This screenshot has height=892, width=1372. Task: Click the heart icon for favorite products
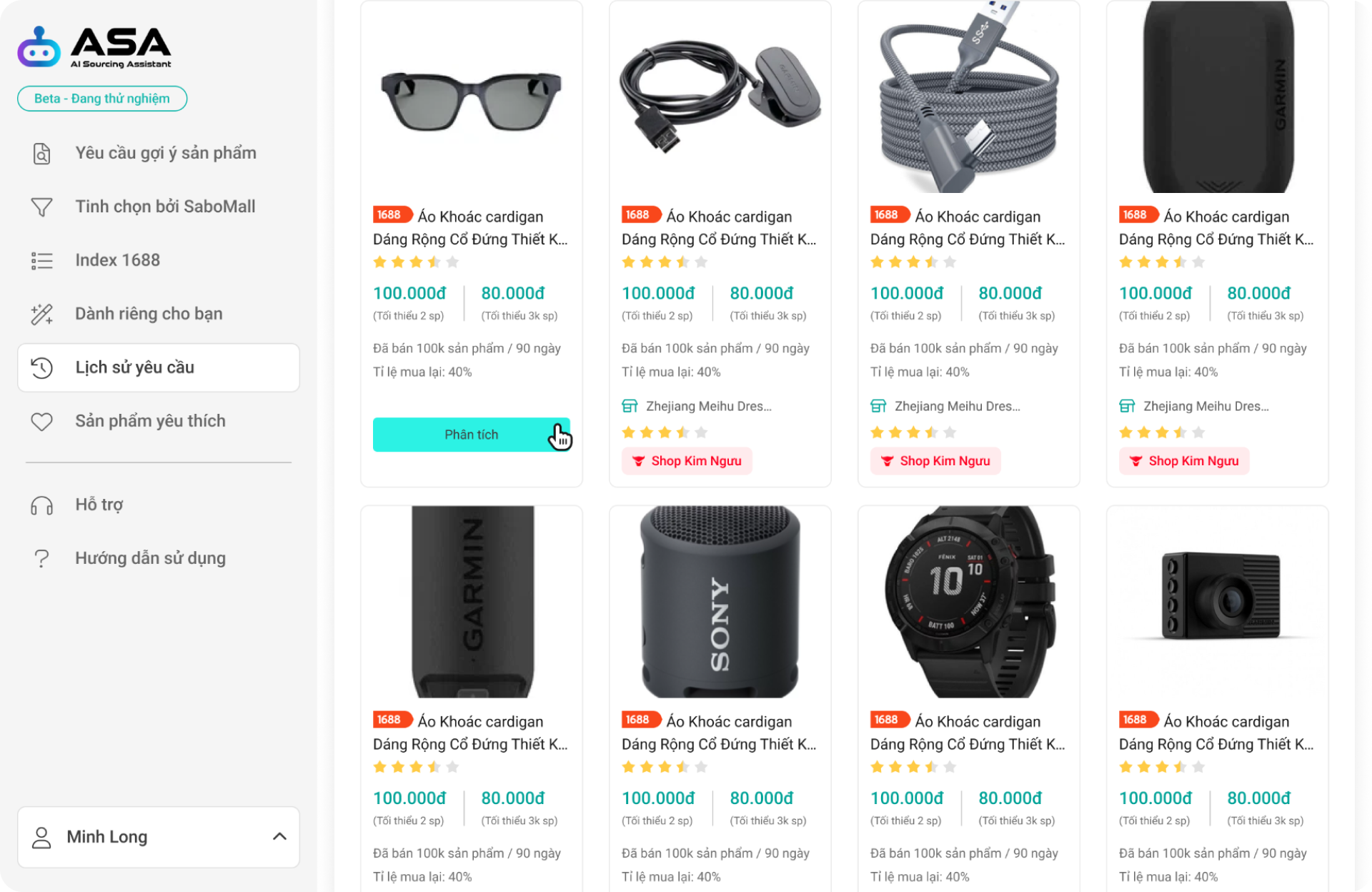pos(41,422)
